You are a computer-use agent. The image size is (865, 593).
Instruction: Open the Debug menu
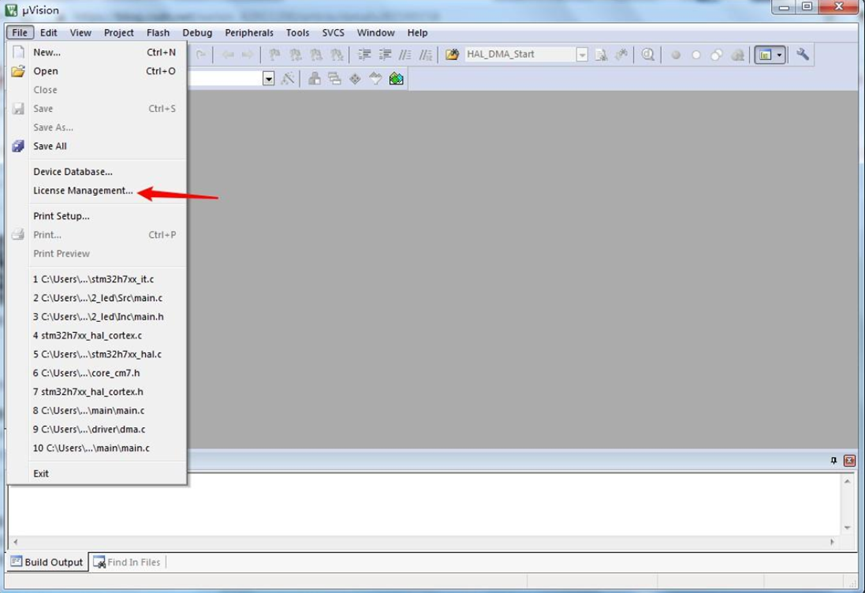[x=197, y=33]
